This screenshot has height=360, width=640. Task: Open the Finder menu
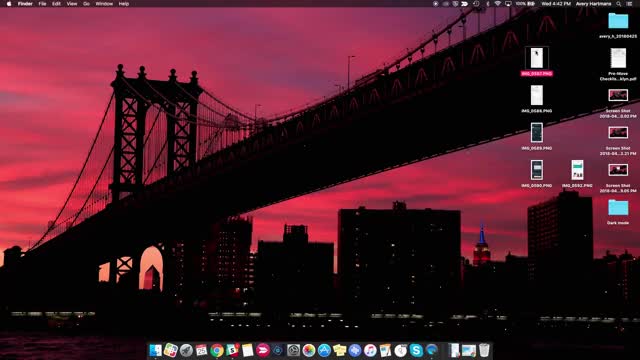coord(25,4)
